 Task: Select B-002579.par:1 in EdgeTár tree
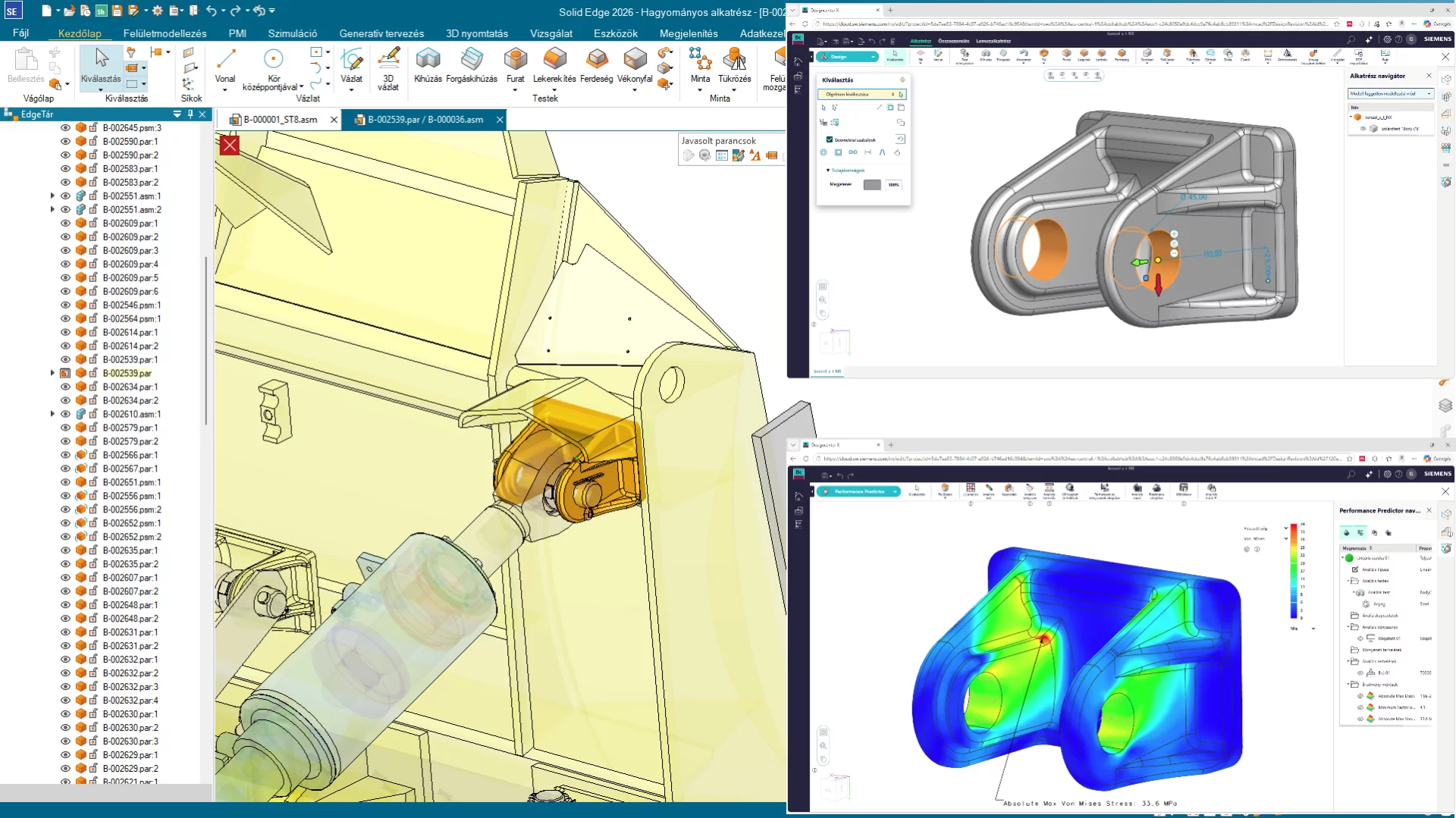[x=130, y=428]
